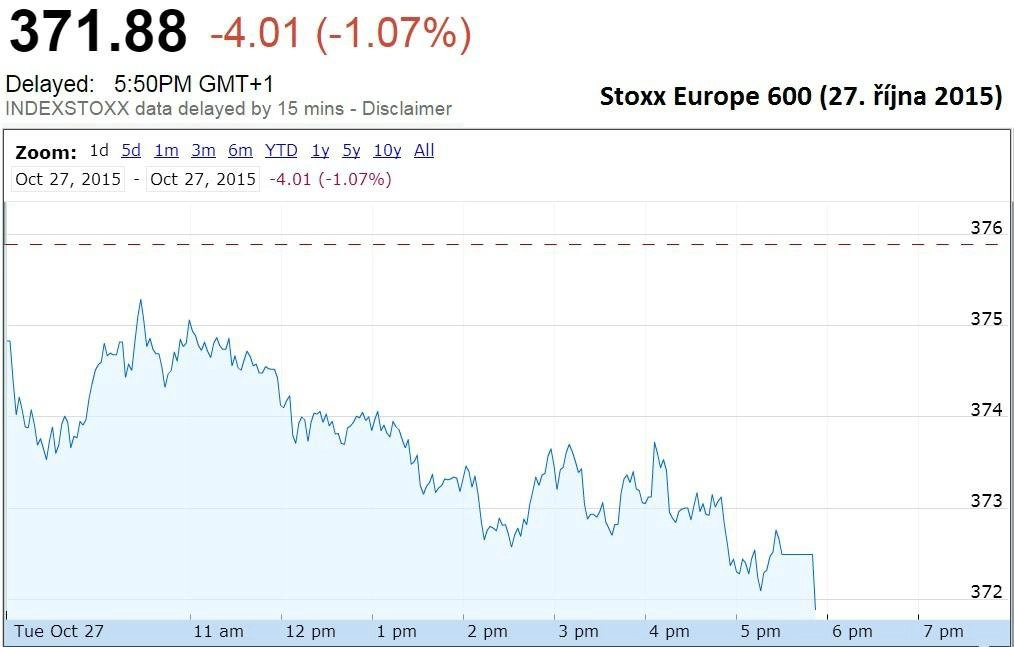This screenshot has width=1014, height=647.
Task: Select the 1m zoom range
Action: (x=166, y=150)
